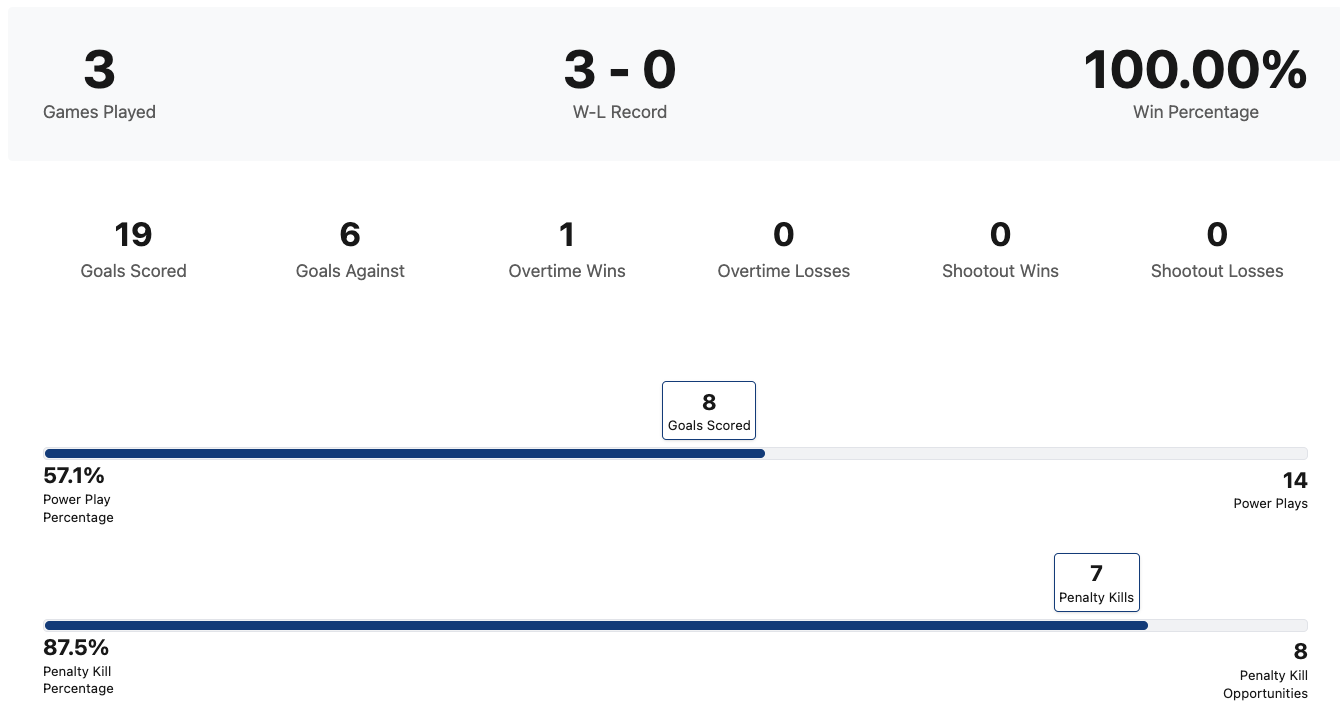Select the 87.5% Penalty Kill Percentage value
Screen dimensions: 1340x710
[x=76, y=647]
